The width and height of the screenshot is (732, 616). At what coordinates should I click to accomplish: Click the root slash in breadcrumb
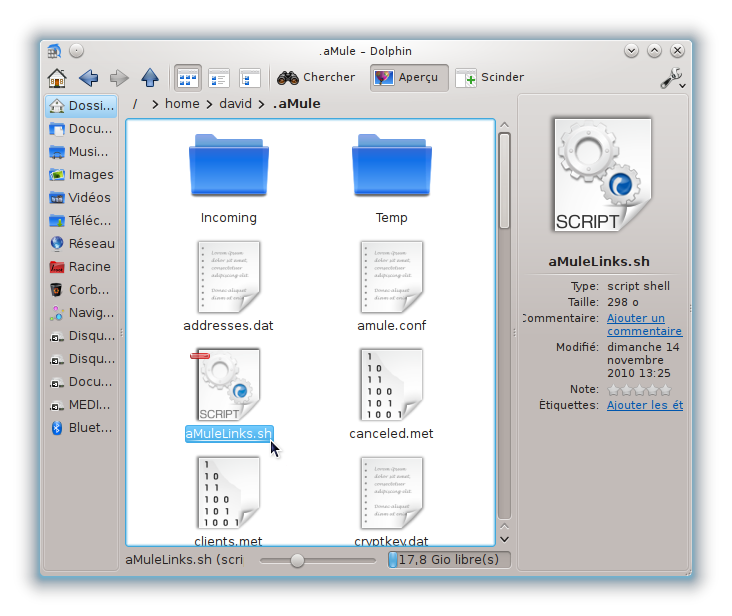pos(135,104)
